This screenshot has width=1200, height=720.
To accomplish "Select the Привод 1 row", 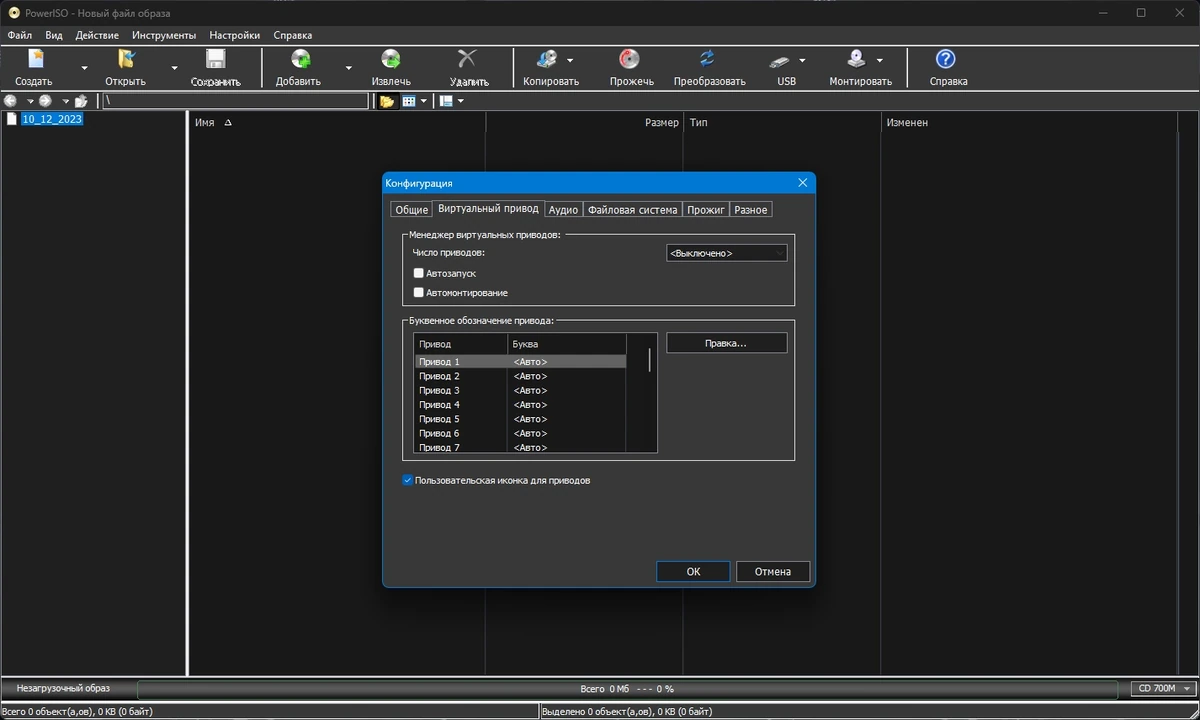I will (x=520, y=361).
